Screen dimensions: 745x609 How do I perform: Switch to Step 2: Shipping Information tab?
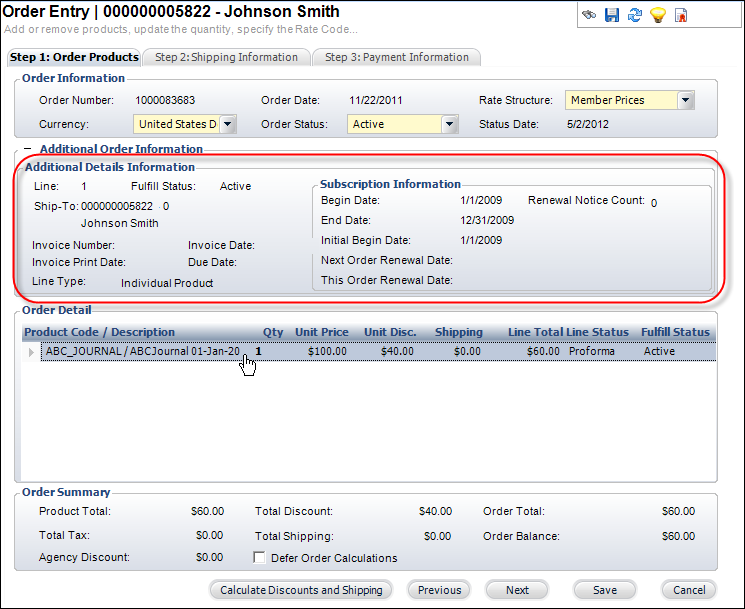point(226,57)
